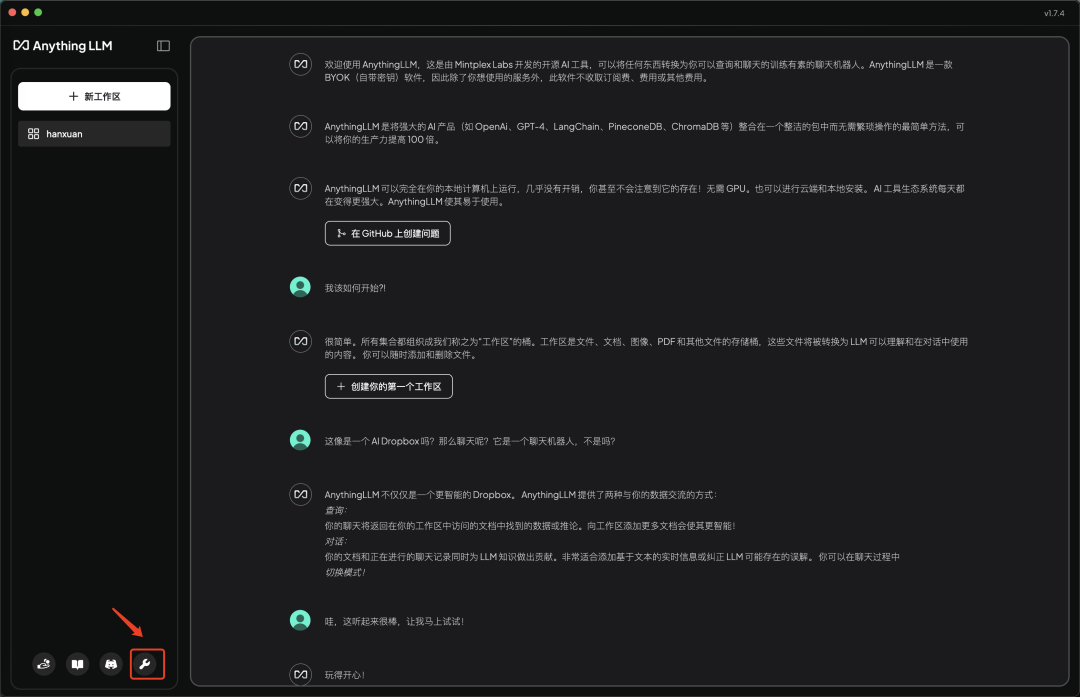This screenshot has width=1080, height=697.
Task: Click bot avatar beside 更智能的 Dropbox message
Action: coord(300,494)
